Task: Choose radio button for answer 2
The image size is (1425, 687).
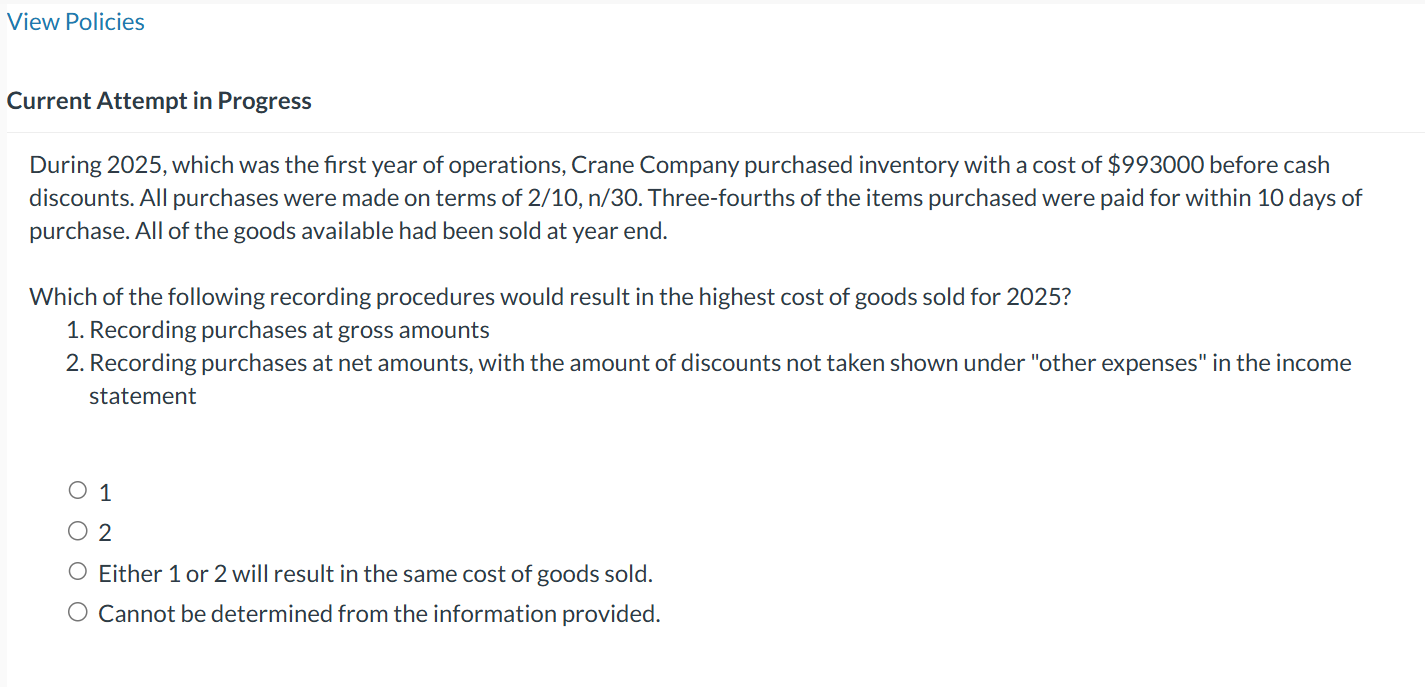Action: coord(78,532)
